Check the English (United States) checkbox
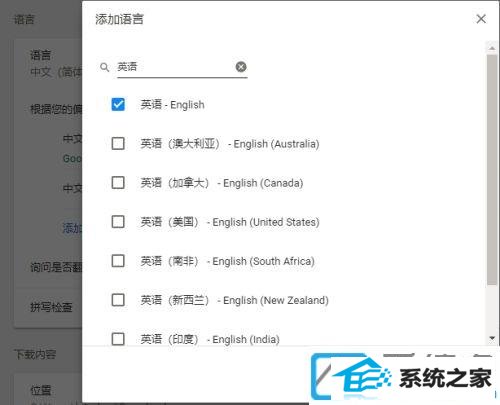 [118, 222]
